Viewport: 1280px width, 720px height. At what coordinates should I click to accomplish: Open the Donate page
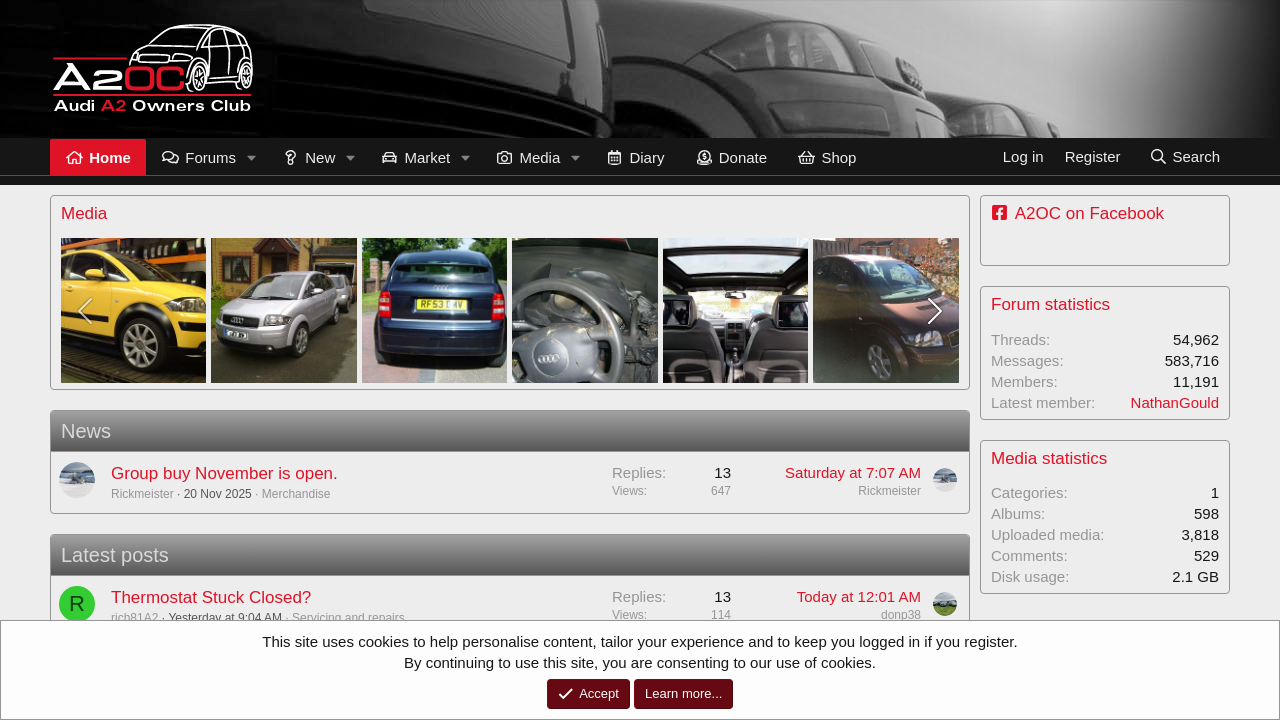click(x=731, y=158)
